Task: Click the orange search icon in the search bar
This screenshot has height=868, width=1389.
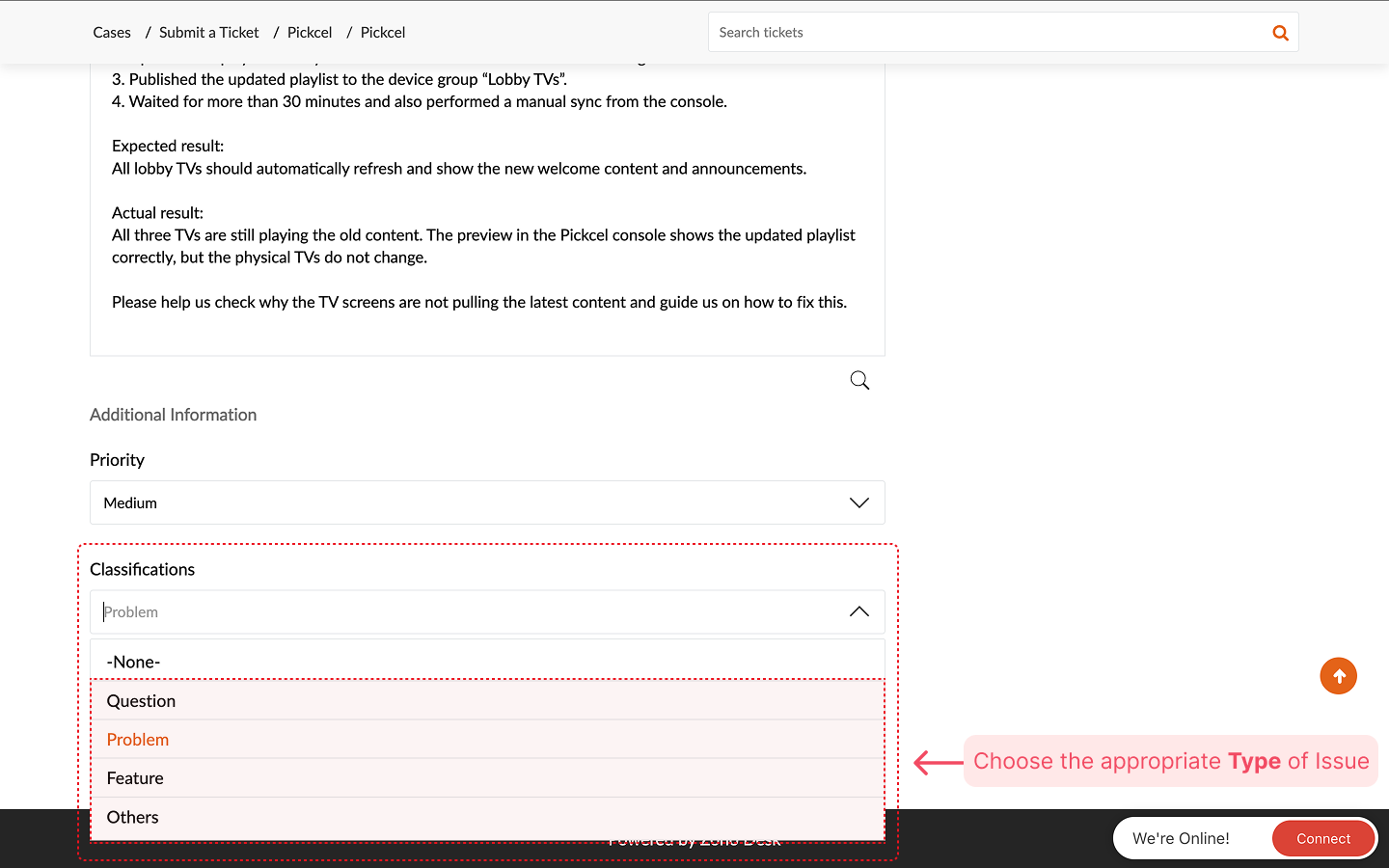Action: pos(1280,33)
